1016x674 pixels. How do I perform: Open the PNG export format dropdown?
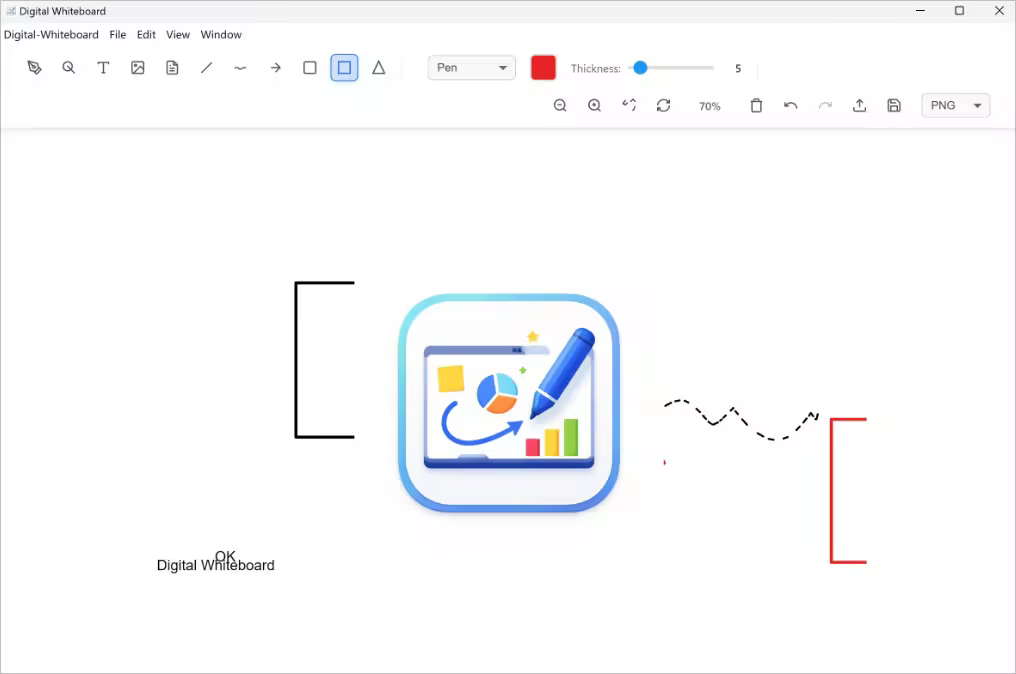coord(954,104)
